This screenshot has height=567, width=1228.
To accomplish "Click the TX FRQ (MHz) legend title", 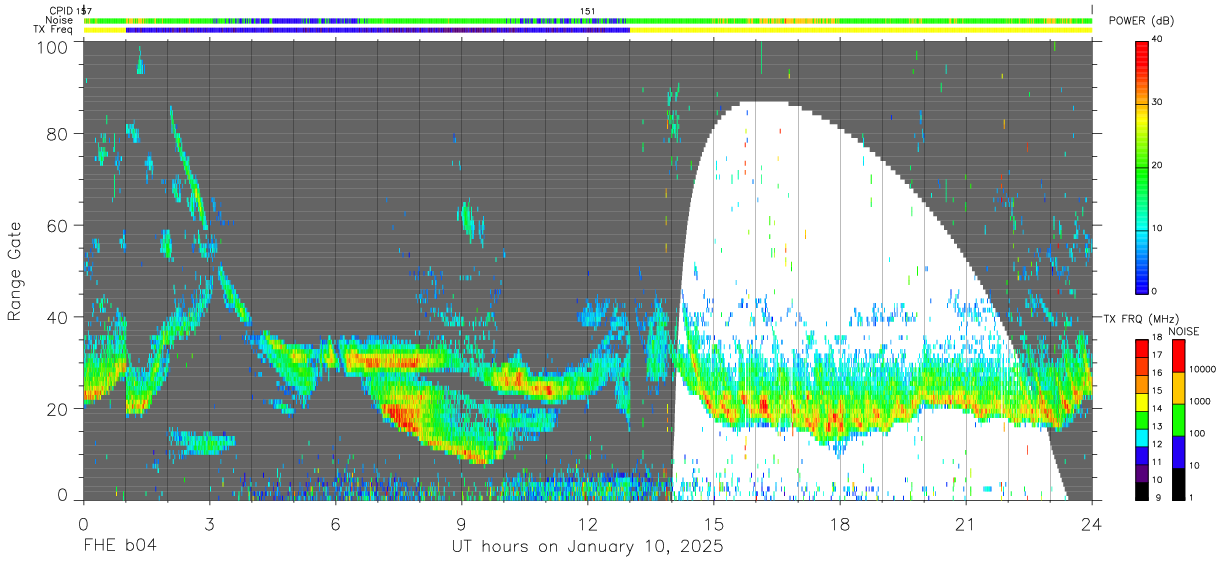I will click(x=1140, y=319).
